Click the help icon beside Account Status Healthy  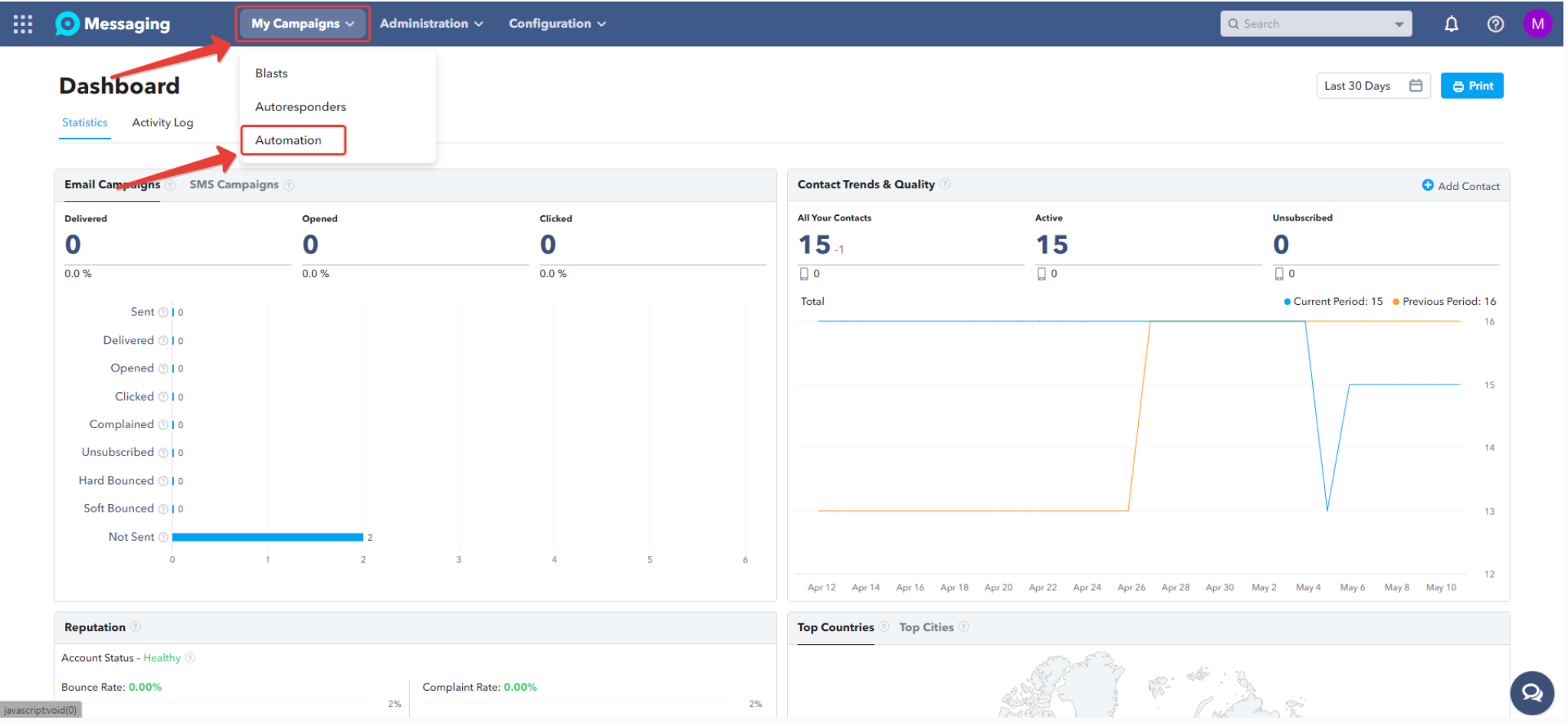(190, 658)
